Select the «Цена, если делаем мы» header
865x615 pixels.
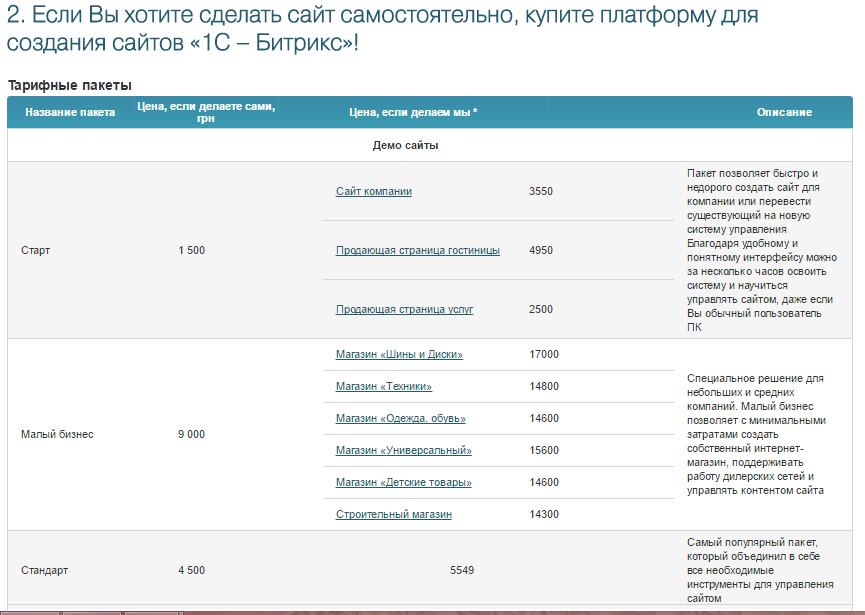point(413,112)
